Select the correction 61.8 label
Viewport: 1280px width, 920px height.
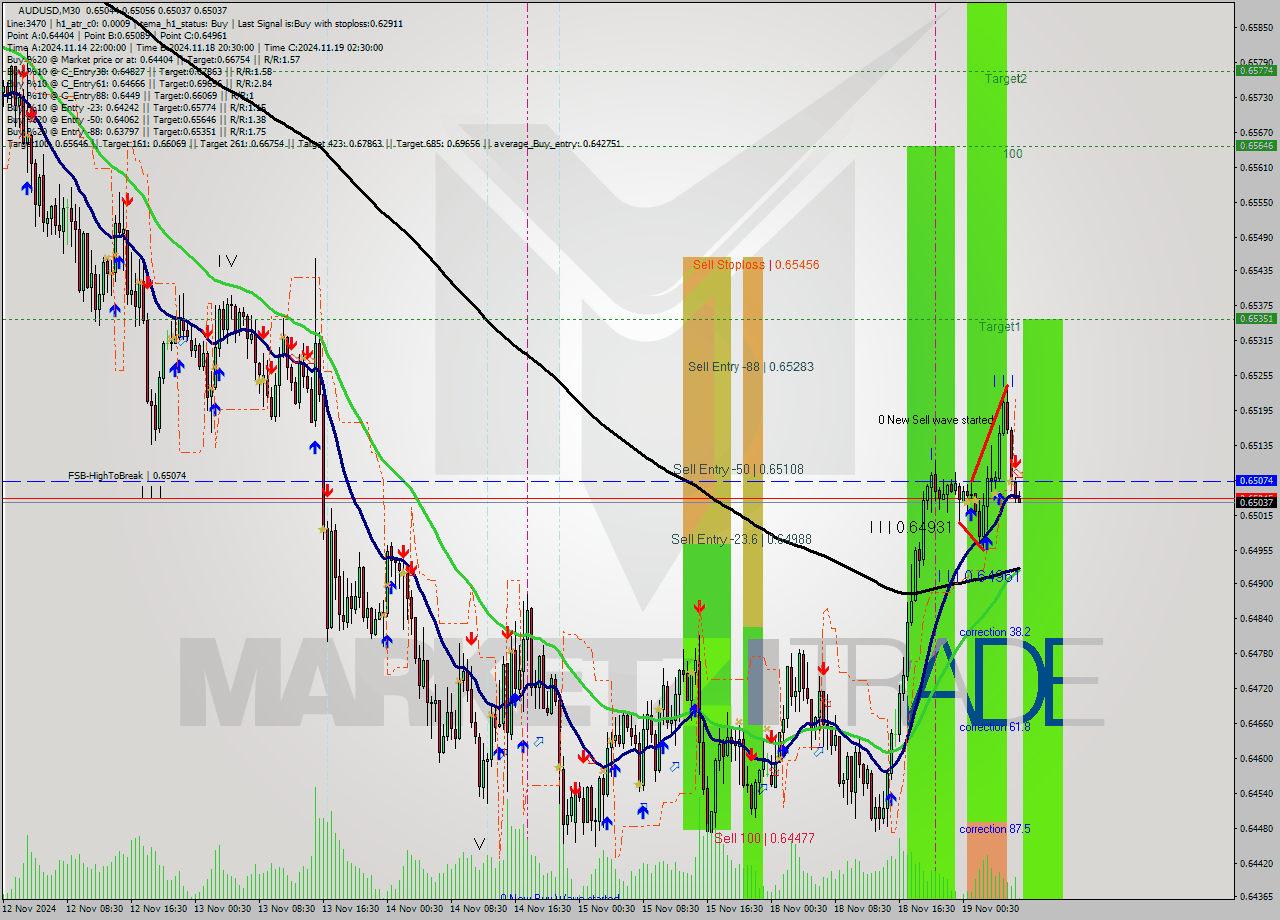[994, 727]
